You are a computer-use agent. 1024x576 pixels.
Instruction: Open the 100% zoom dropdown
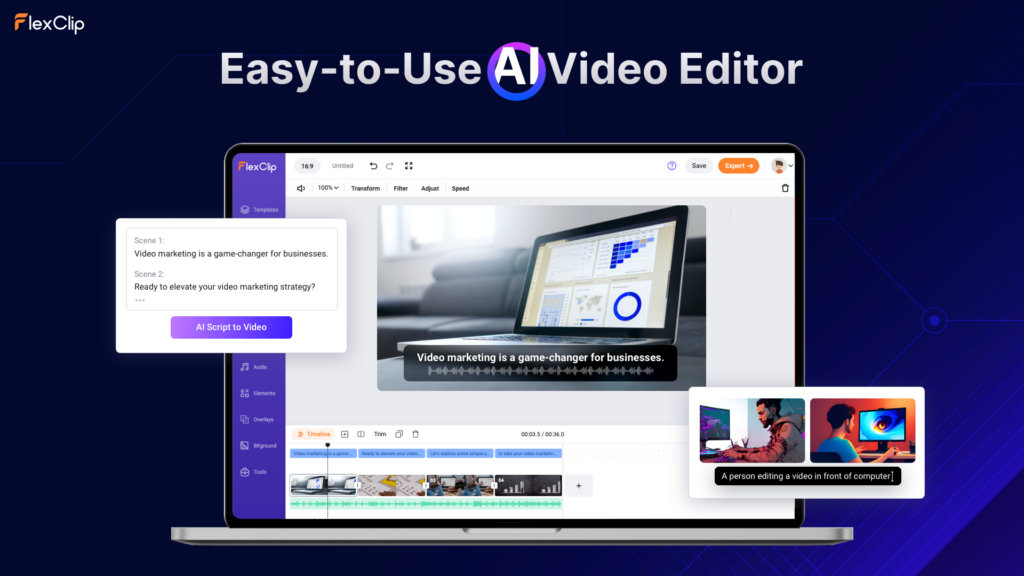pyautogui.click(x=328, y=188)
